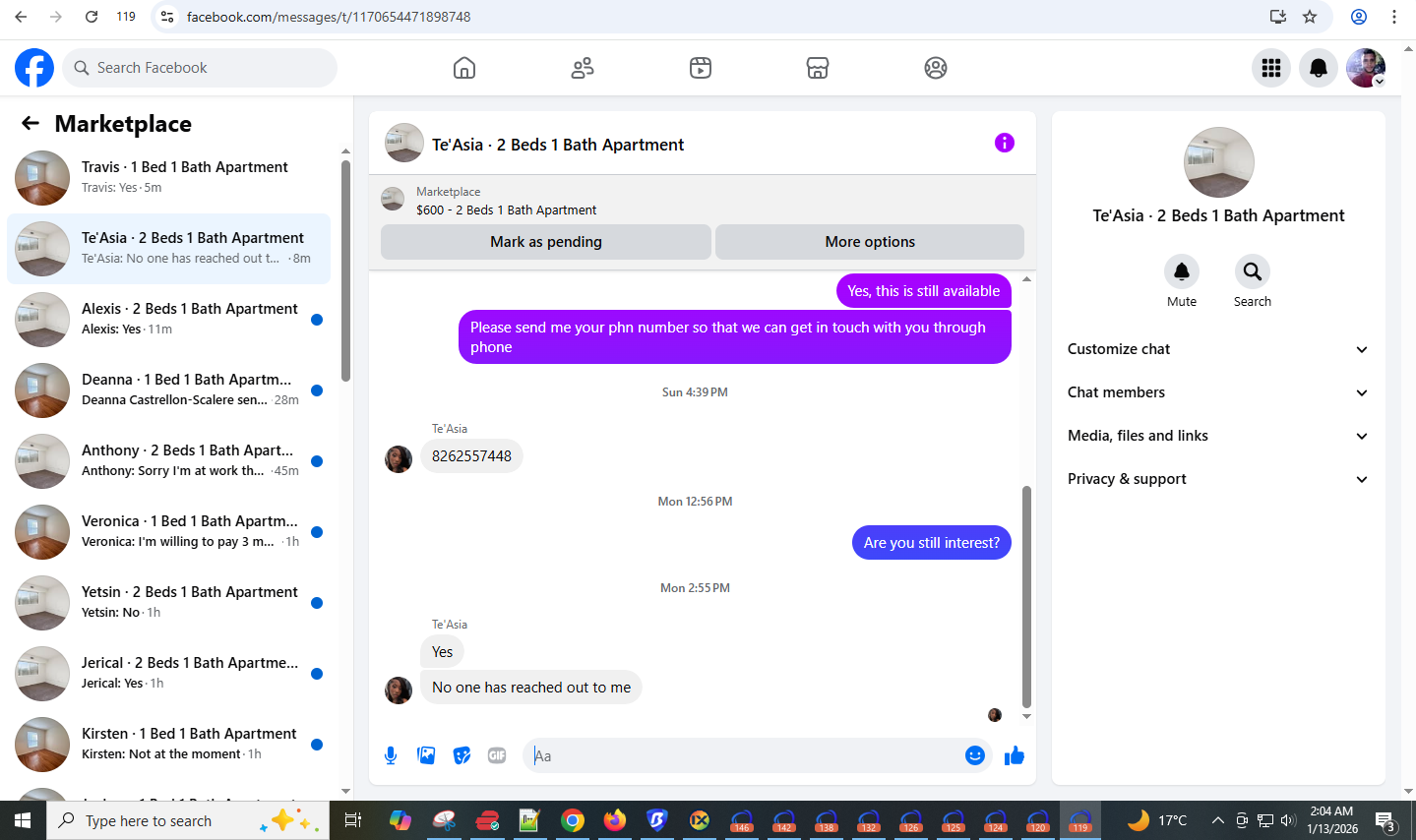
Task: Open the Marketplace storefront icon
Action: [x=818, y=68]
